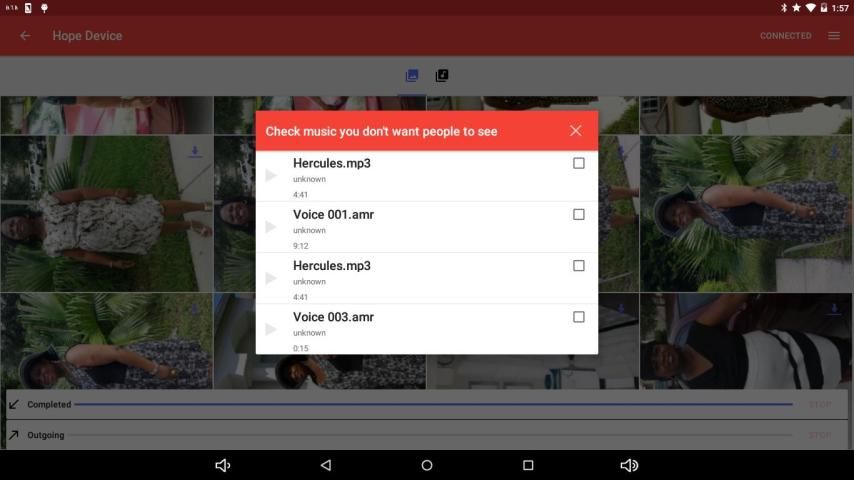Viewport: 854px width, 480px height.
Task: Tap the volume down icon in navigation bar
Action: [223, 465]
